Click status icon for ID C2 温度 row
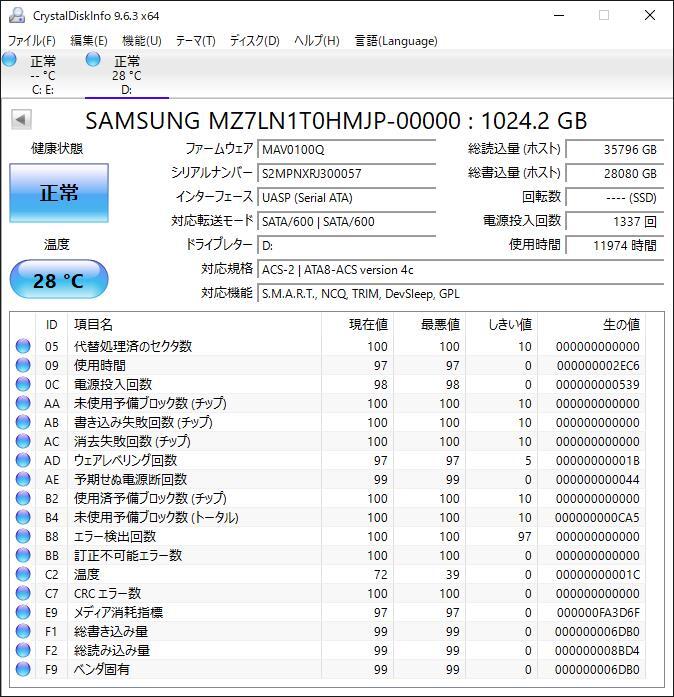674x697 pixels. pos(23,574)
